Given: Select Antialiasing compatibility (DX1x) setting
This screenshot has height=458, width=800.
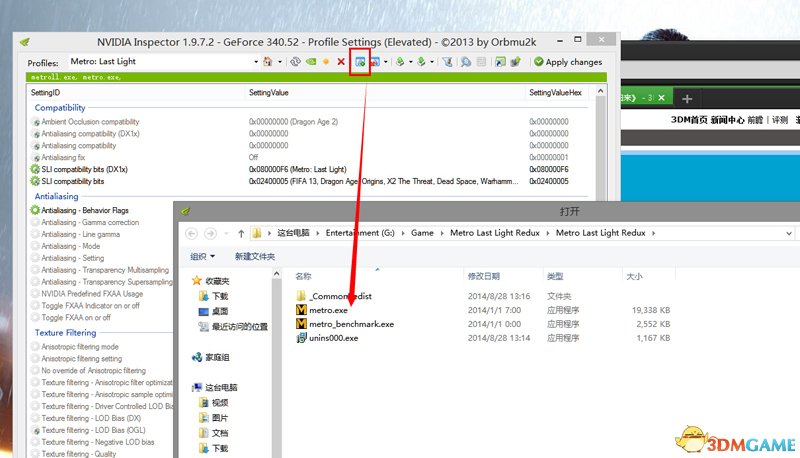Looking at the screenshot, I should click(90, 134).
